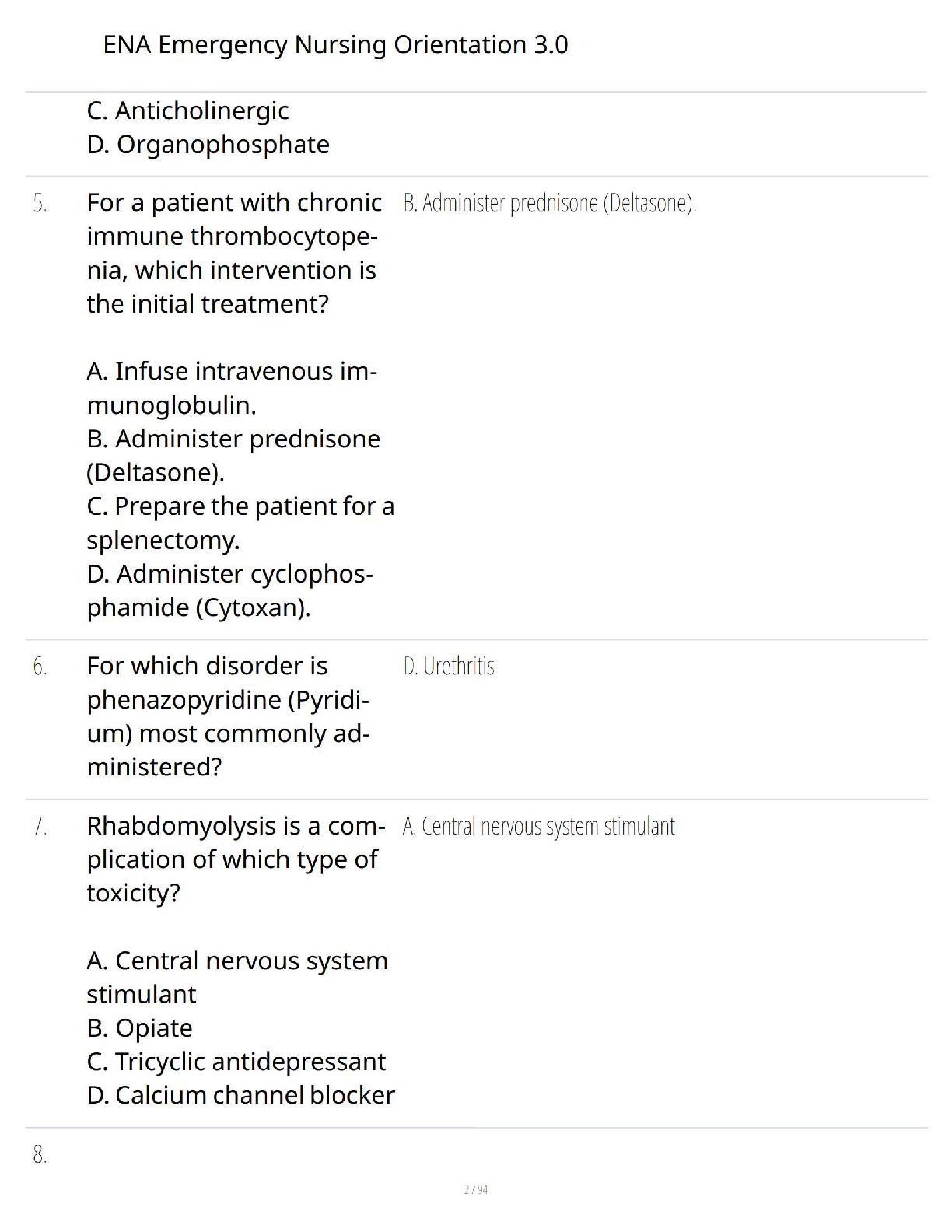Select option B. Administer prednisone (Deltasone) in list

point(233,456)
